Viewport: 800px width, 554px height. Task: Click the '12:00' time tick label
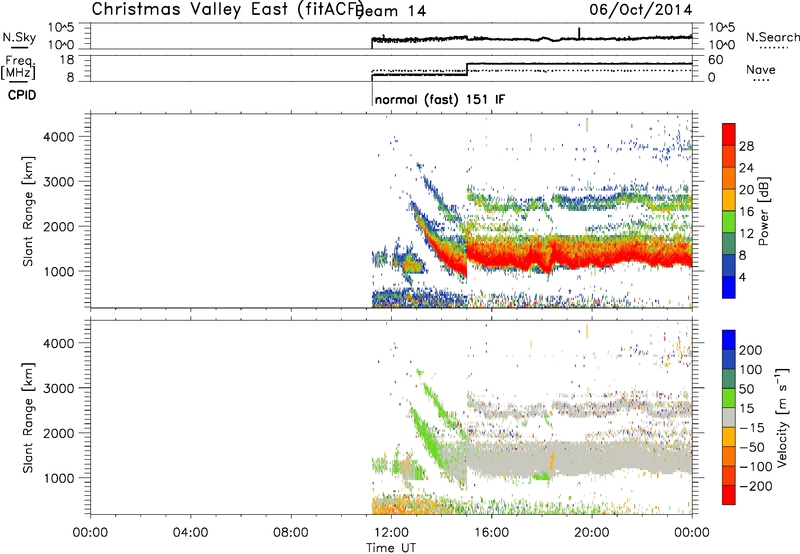(391, 533)
